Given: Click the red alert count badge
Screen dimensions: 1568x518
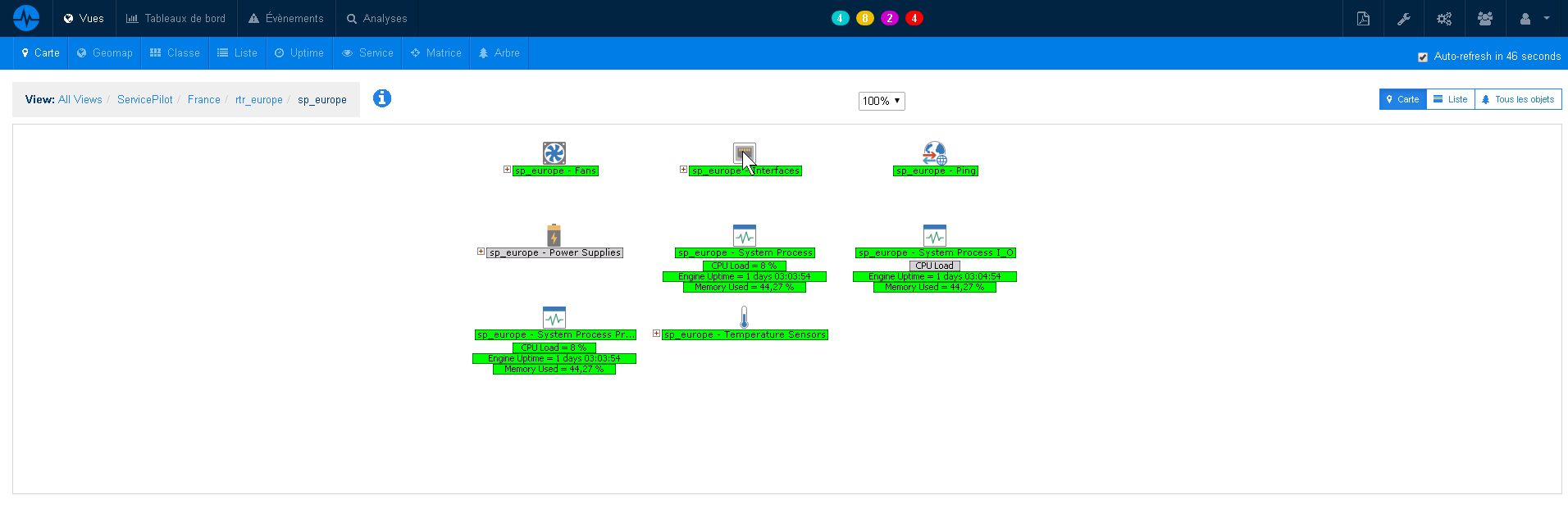Looking at the screenshot, I should click(914, 18).
